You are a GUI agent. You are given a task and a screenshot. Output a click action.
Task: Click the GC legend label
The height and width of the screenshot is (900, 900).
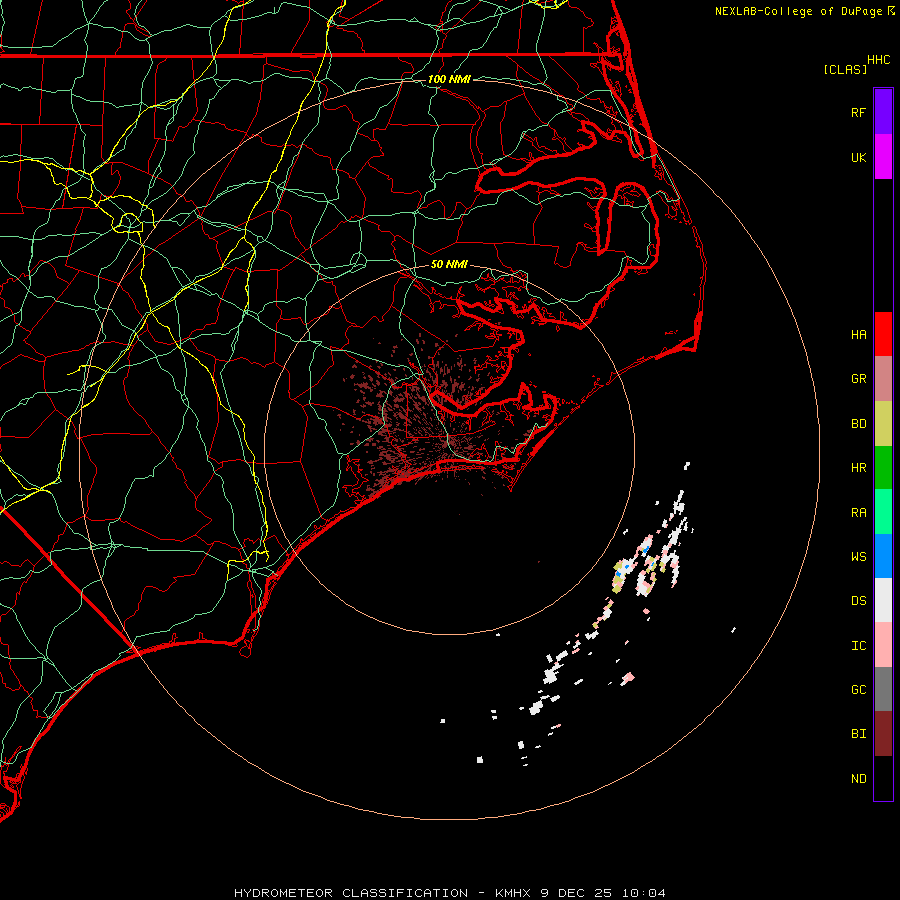tap(858, 690)
